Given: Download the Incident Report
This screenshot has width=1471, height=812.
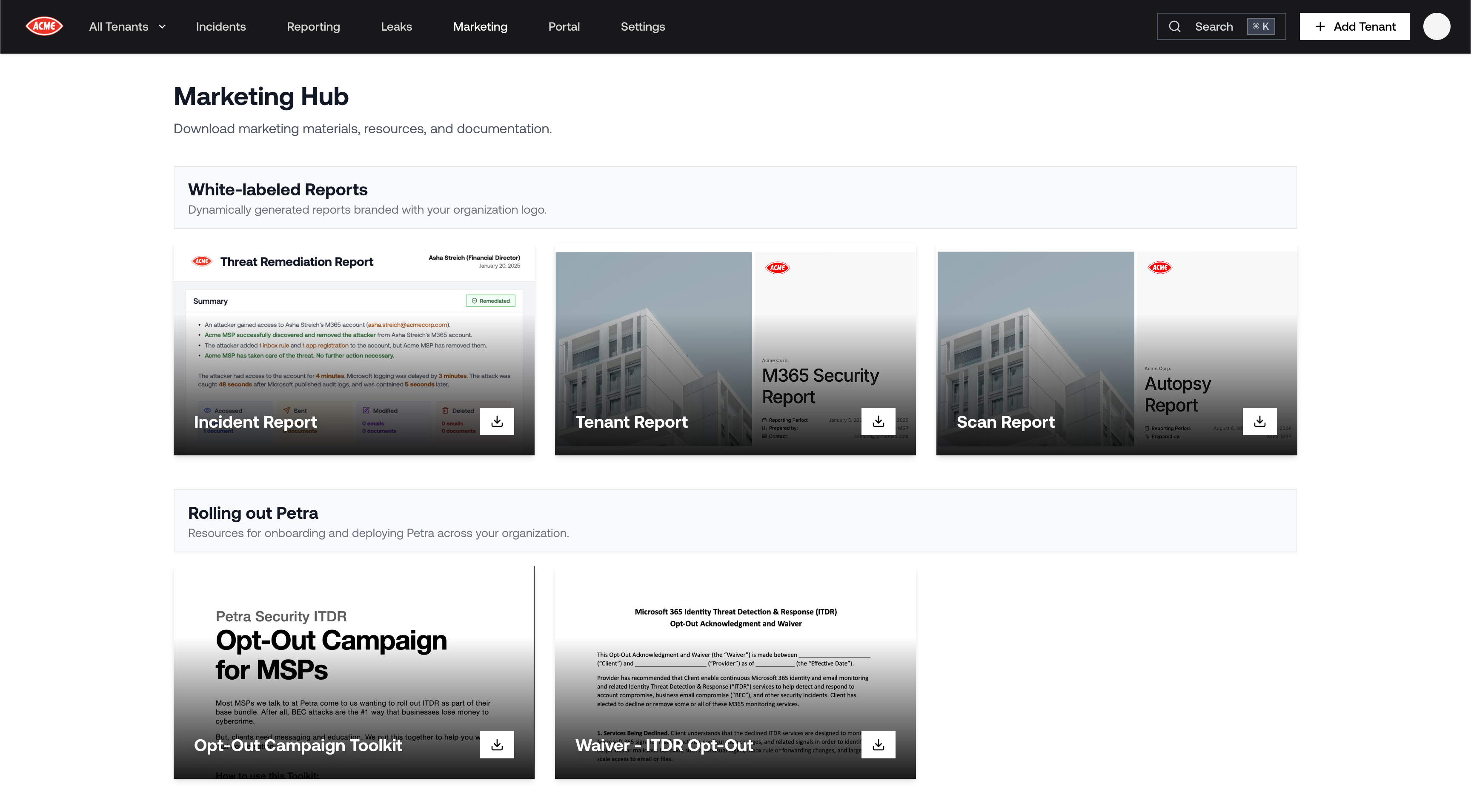Looking at the screenshot, I should 497,421.
